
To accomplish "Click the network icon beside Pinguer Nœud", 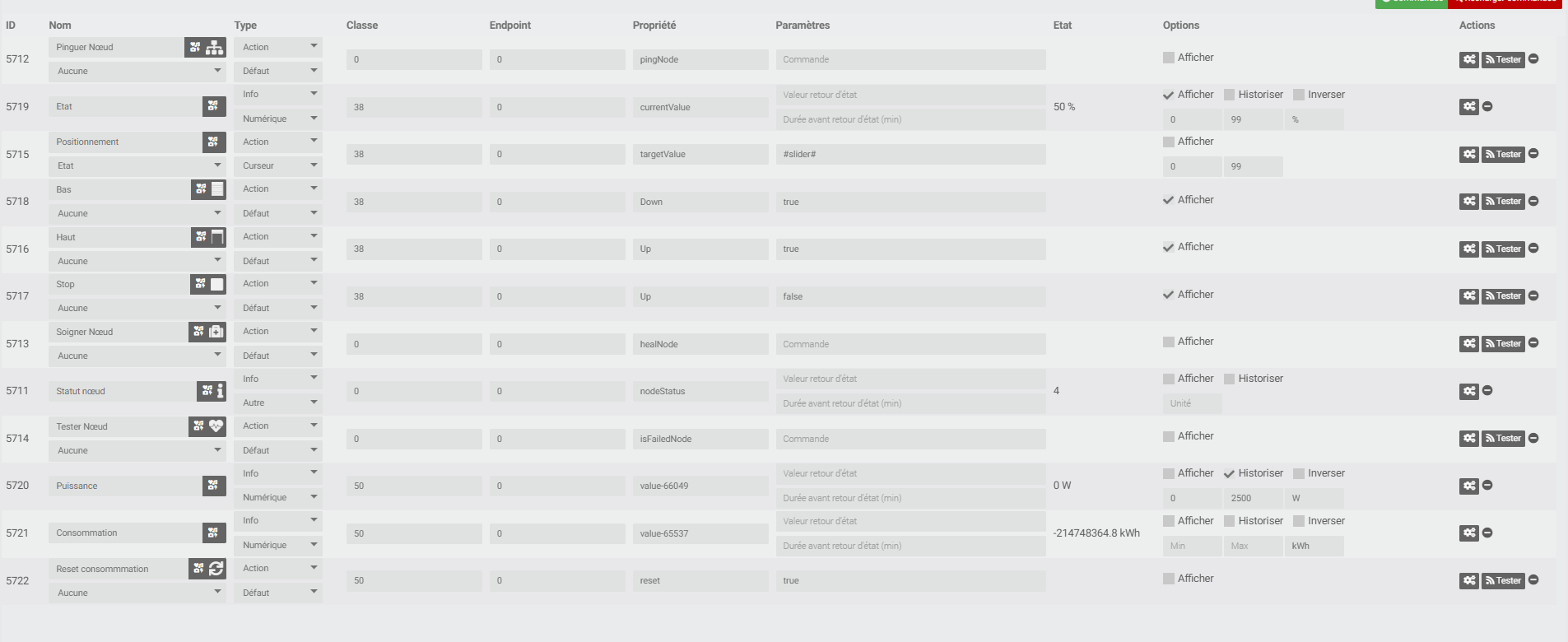I will point(215,48).
